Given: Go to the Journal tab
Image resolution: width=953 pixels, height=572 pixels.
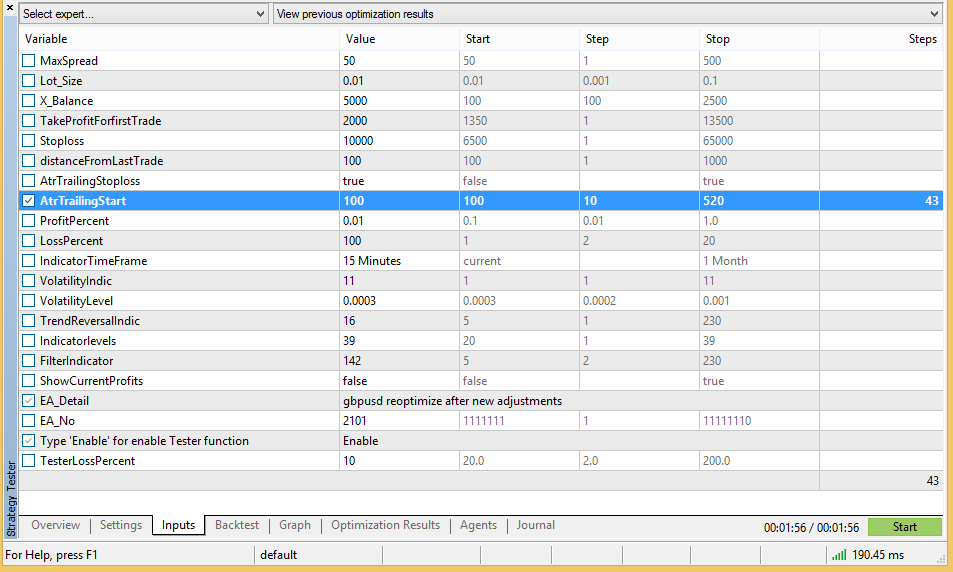Looking at the screenshot, I should tap(536, 525).
